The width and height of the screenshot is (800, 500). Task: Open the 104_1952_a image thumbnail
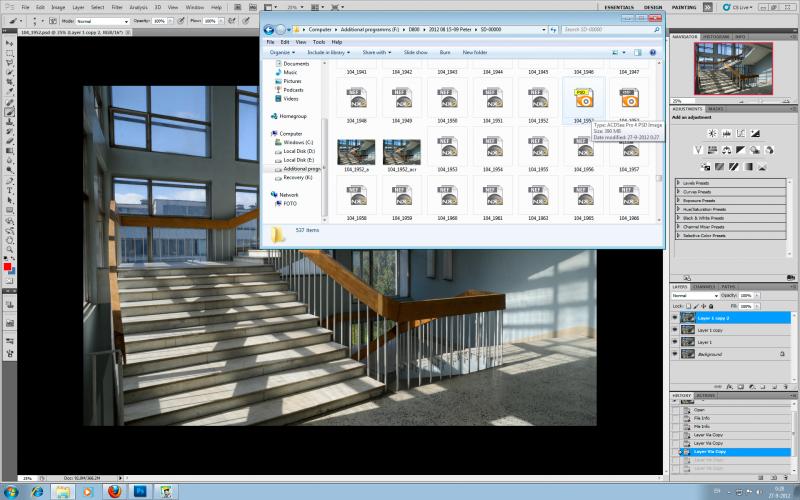[356, 152]
